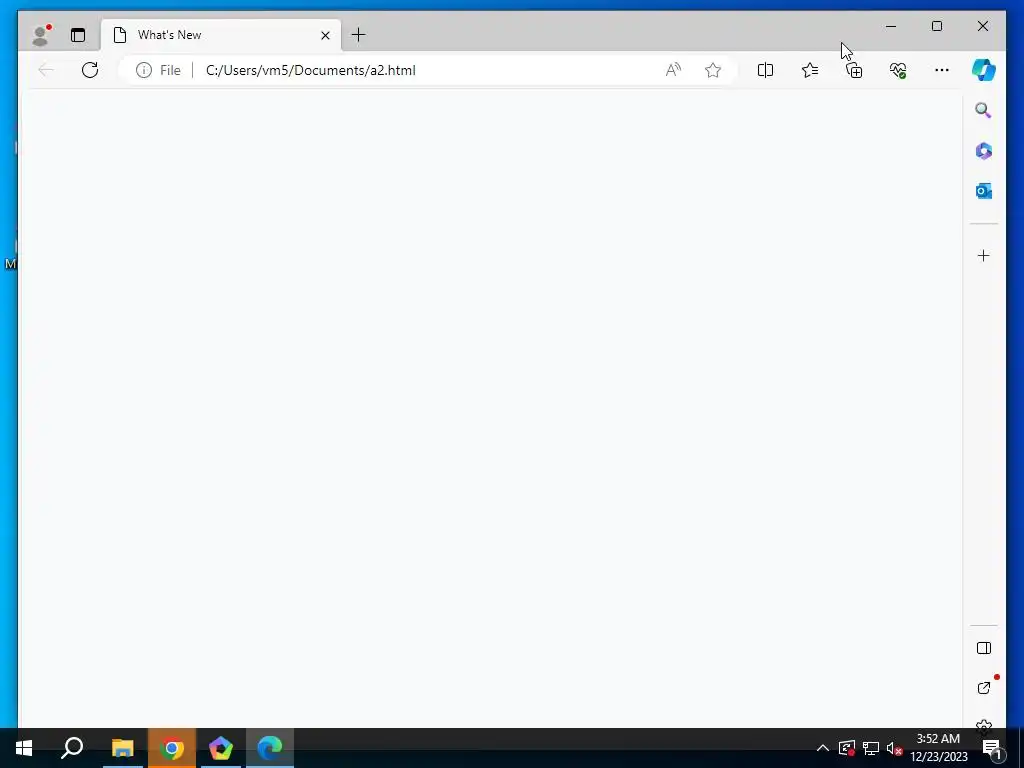Open taskbar search magnifier
Screen dimensions: 1024x768
point(72,748)
